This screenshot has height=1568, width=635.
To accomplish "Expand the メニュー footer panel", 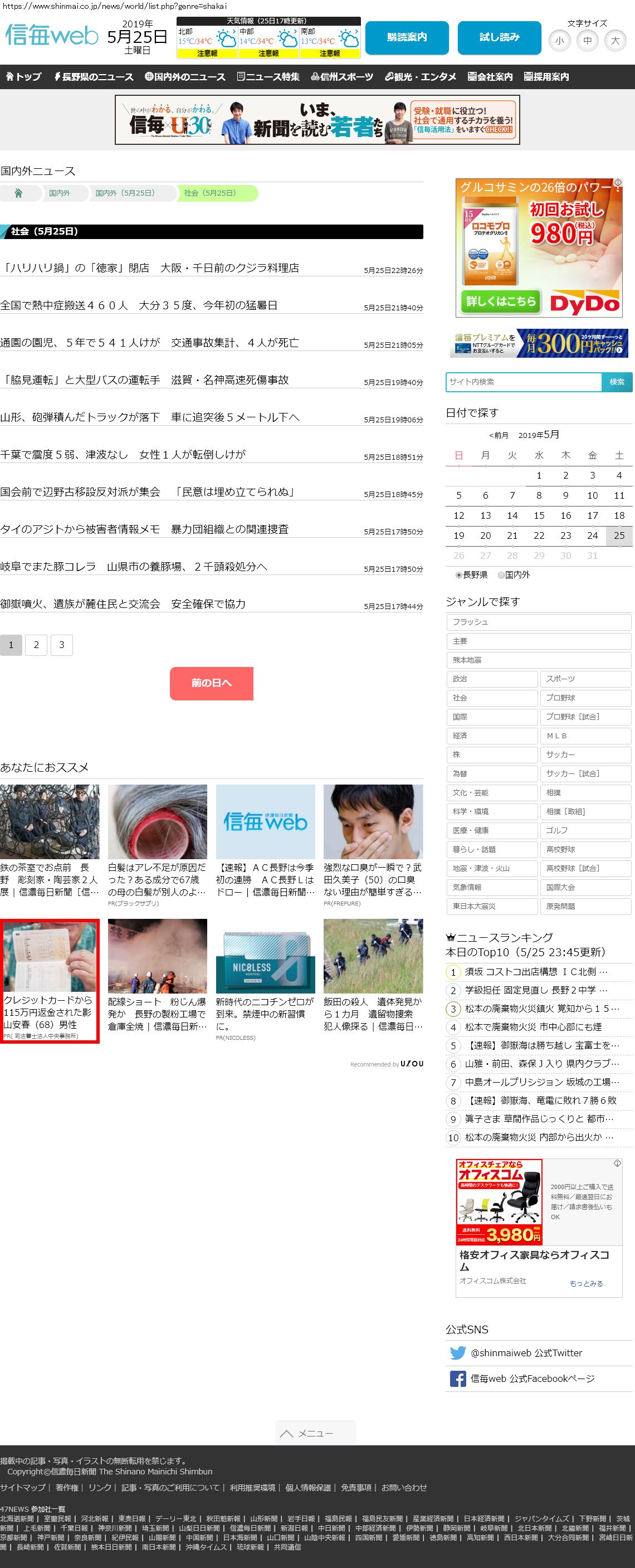I will tap(315, 1433).
